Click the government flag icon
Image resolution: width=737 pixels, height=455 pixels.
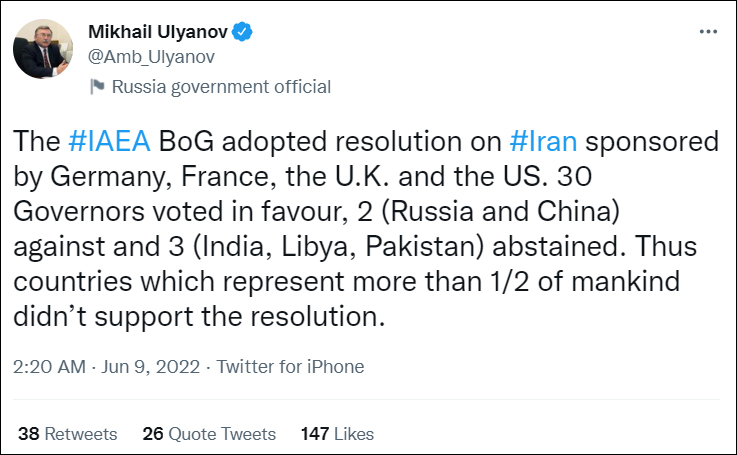click(x=98, y=86)
